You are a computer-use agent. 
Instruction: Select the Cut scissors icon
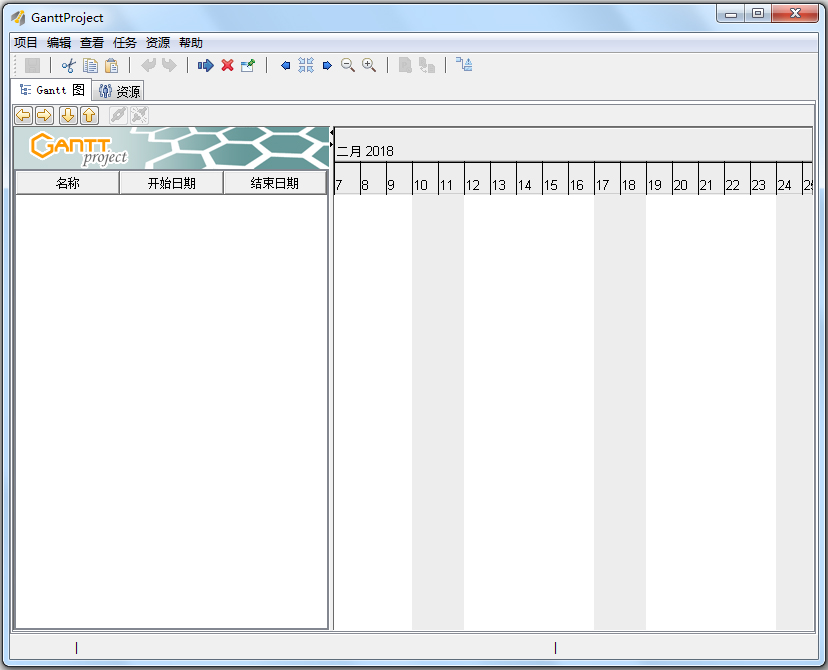[x=68, y=65]
